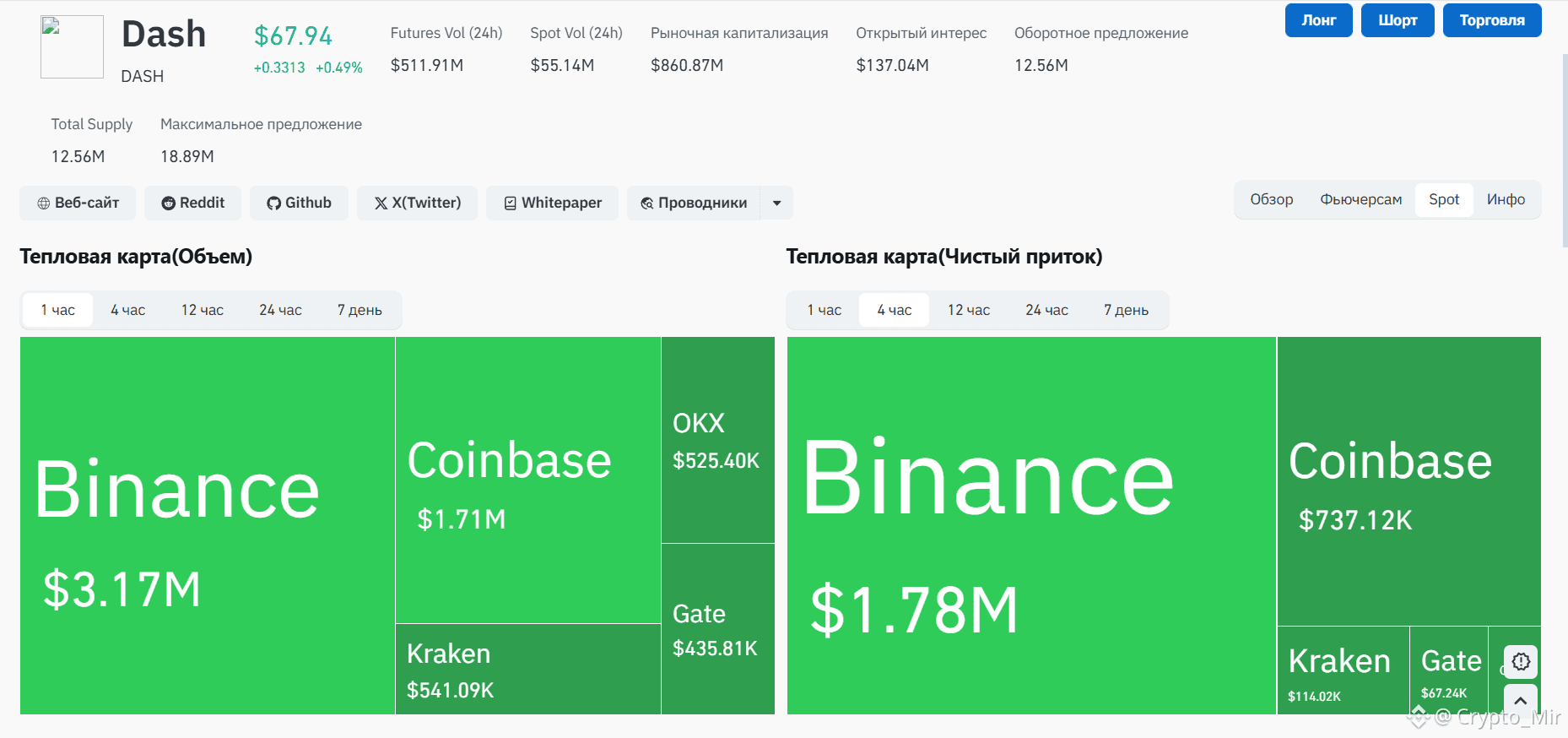The height and width of the screenshot is (738, 1568).
Task: Click Coinbase $737.12K net inflow tile
Action: [x=1409, y=481]
